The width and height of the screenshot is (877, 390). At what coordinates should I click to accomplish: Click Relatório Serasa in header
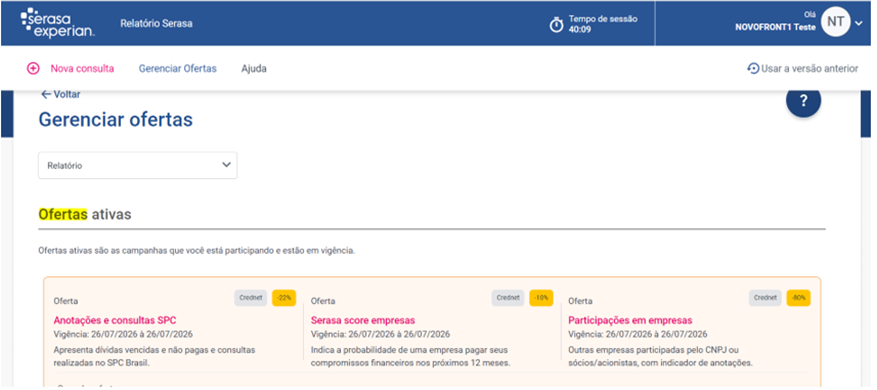(156, 24)
